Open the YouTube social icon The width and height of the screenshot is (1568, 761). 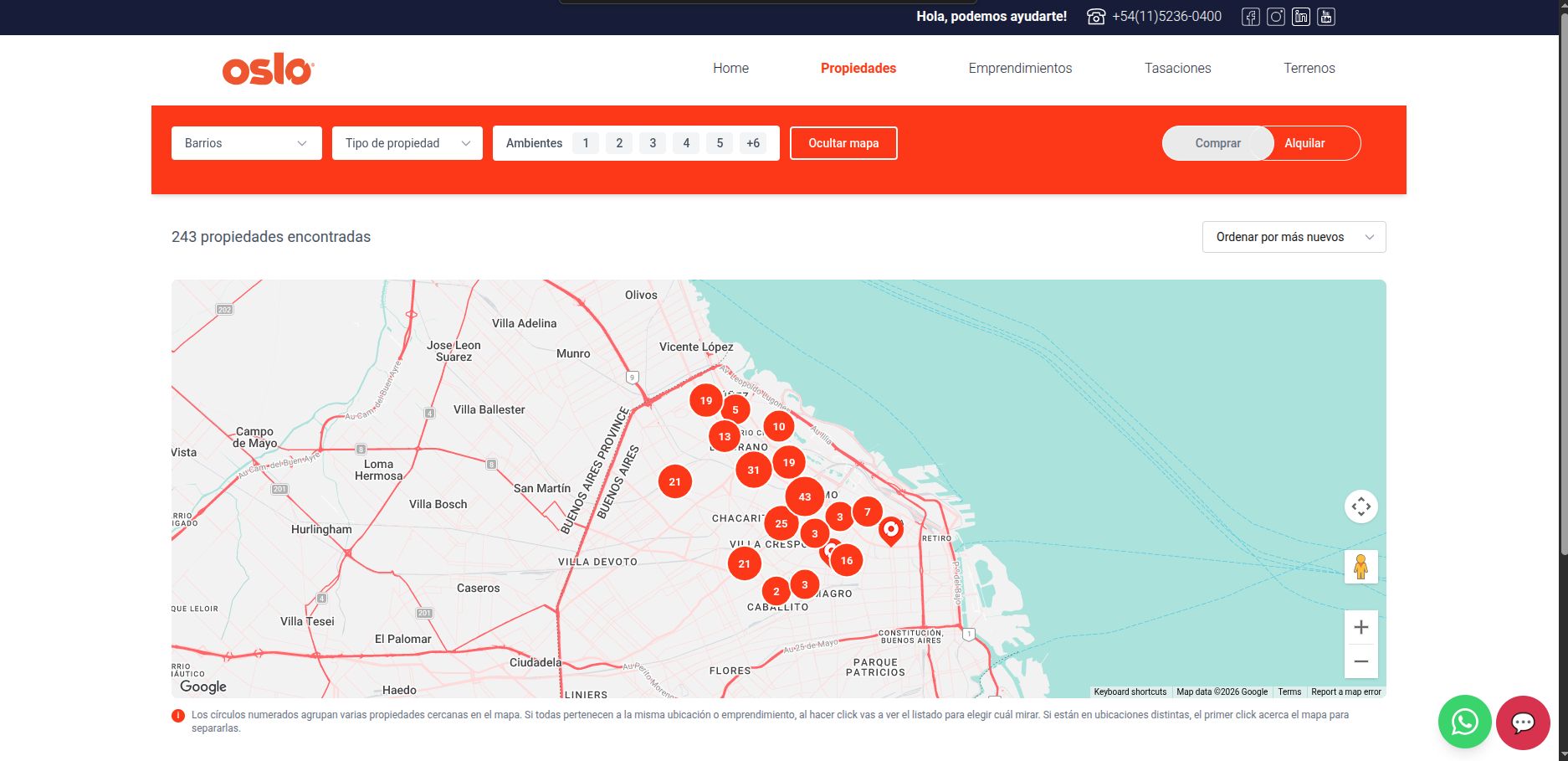point(1326,17)
